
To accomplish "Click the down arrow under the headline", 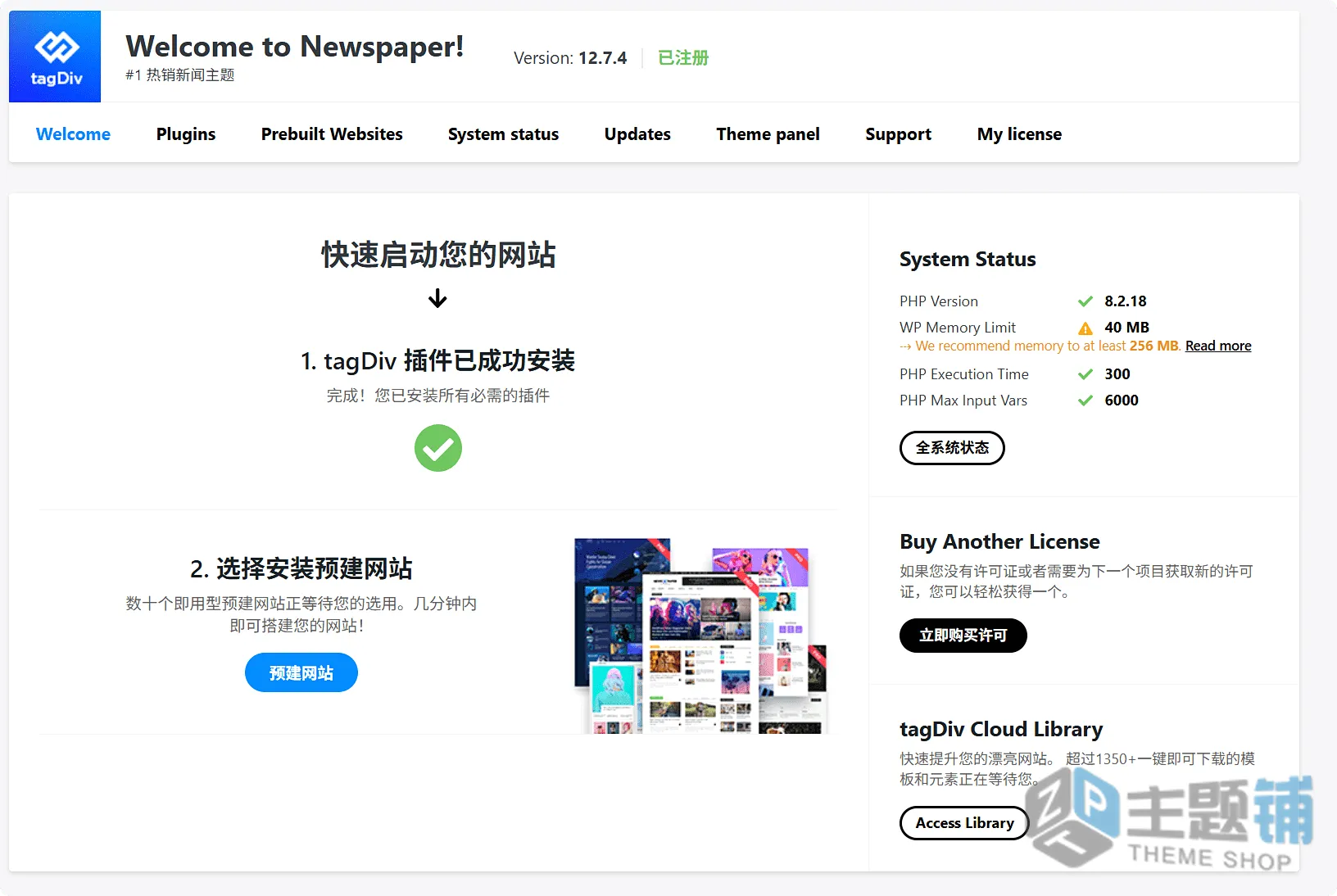I will [x=437, y=298].
